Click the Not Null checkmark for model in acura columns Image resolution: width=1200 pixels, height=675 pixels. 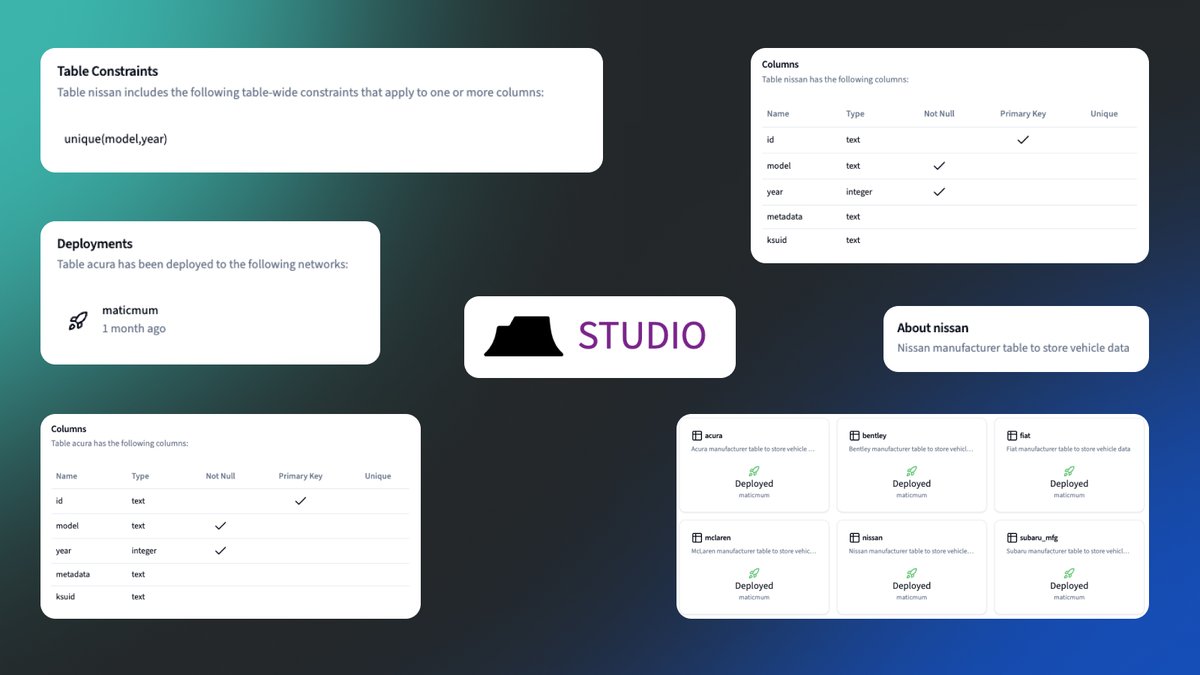click(x=221, y=525)
